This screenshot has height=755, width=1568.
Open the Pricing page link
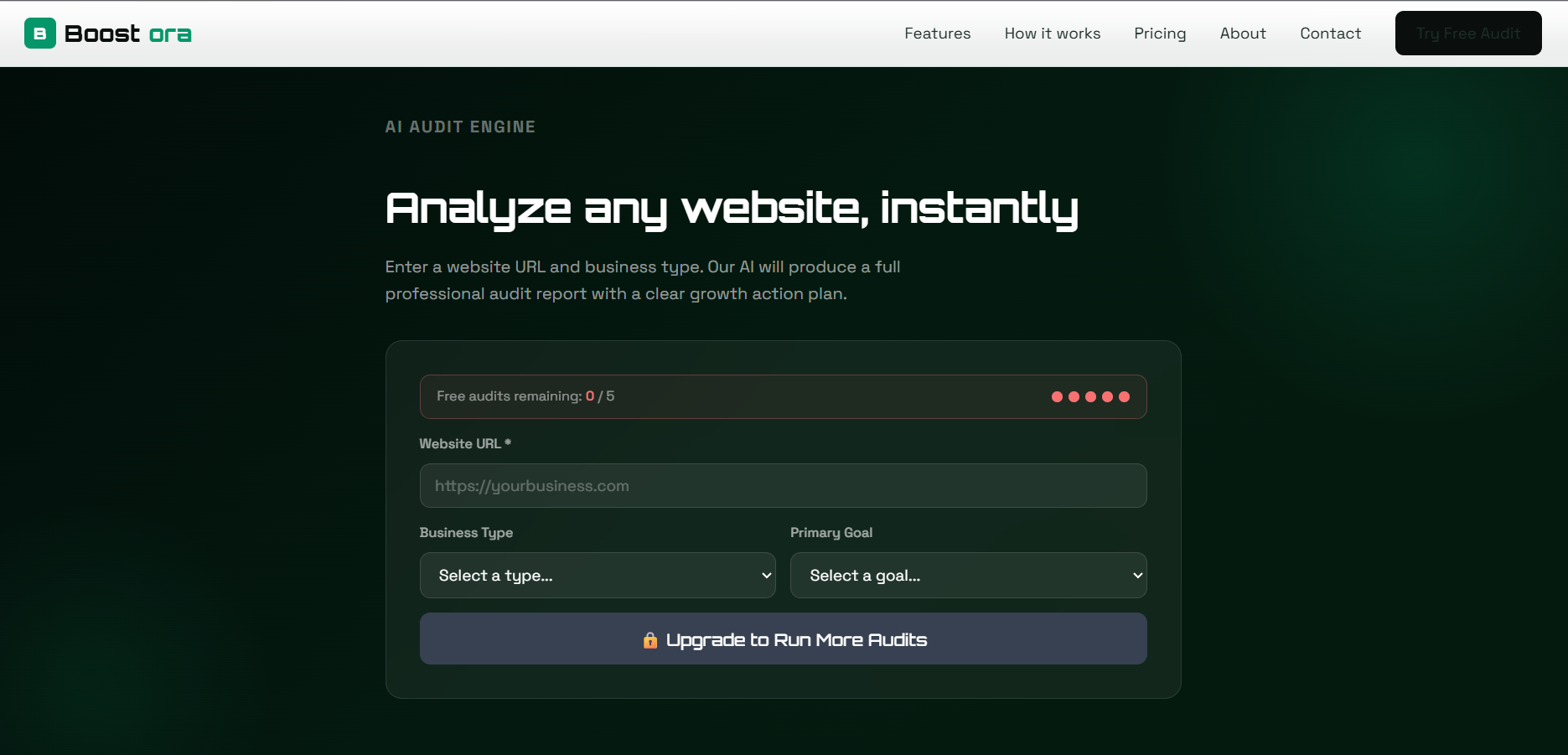pos(1160,34)
